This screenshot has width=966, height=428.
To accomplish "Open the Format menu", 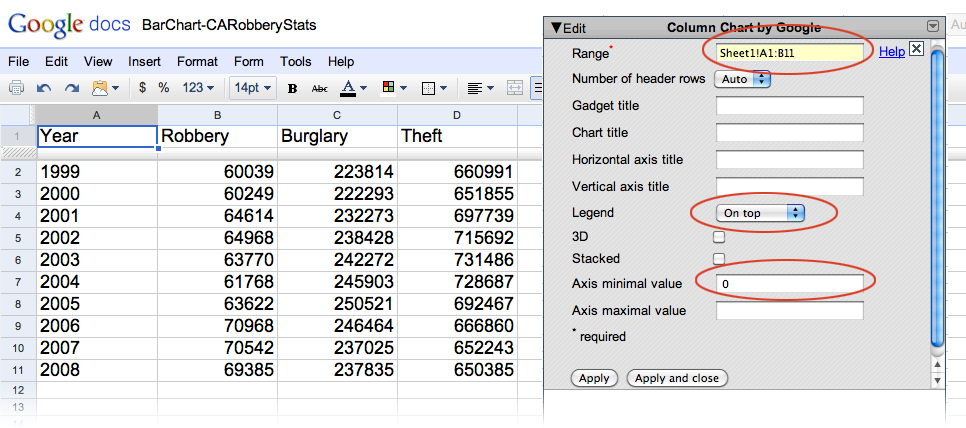I will point(197,62).
